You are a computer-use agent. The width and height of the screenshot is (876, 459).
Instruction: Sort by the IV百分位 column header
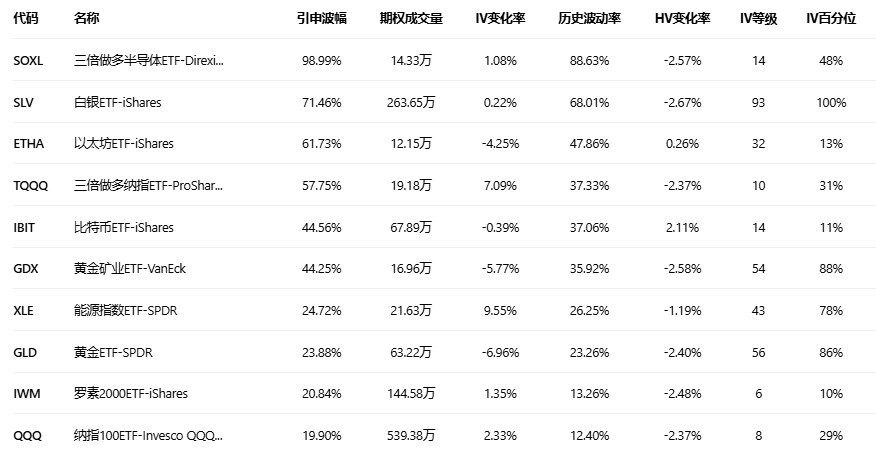[x=830, y=19]
